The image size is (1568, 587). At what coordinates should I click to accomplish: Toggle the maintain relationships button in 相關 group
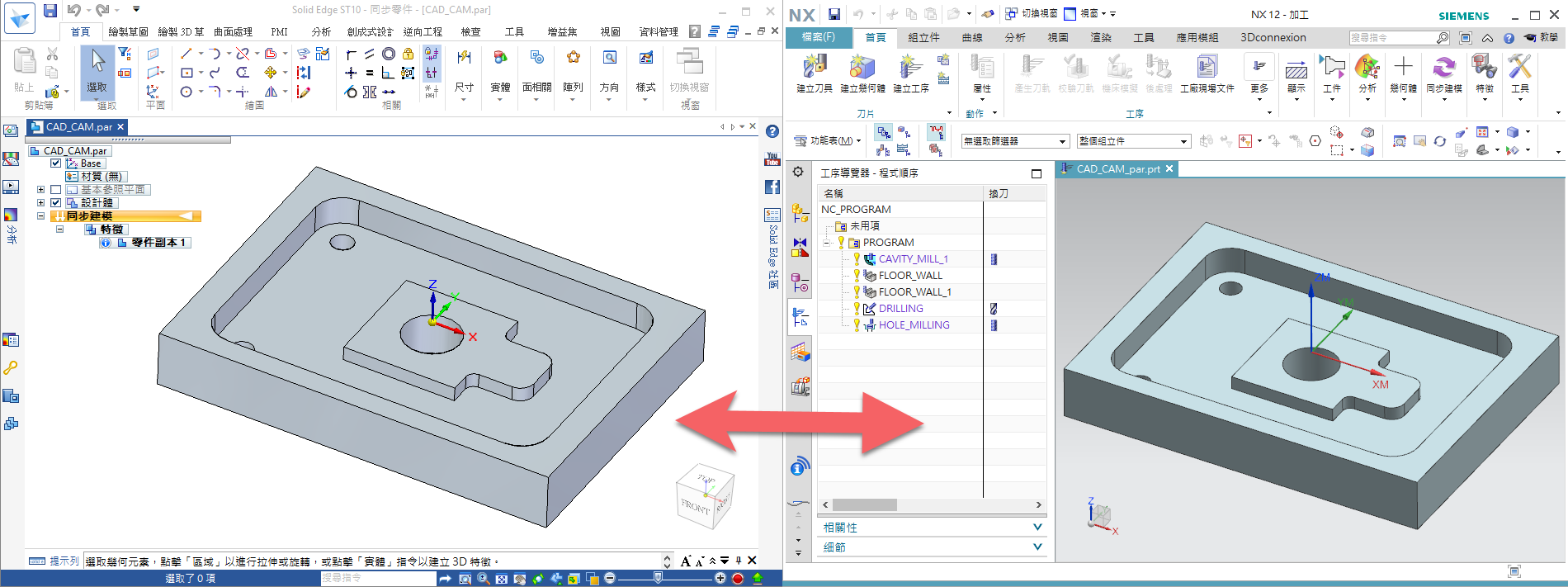[432, 54]
